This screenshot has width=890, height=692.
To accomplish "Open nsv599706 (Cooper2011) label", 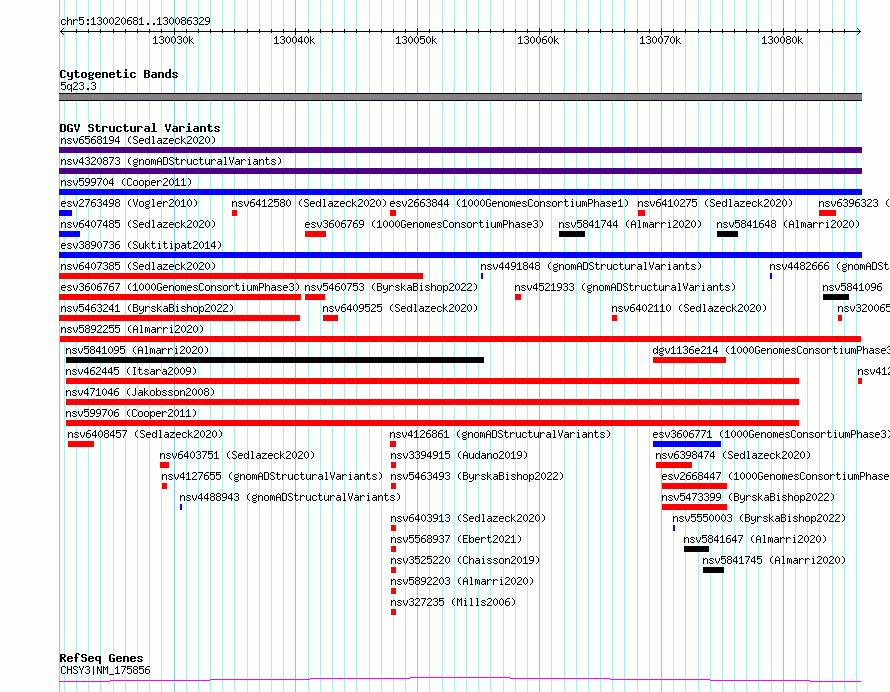I will coord(131,413).
